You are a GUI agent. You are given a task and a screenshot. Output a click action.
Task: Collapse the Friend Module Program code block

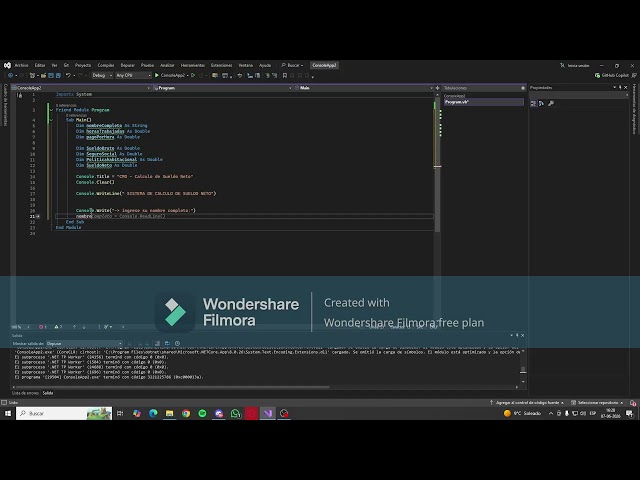coord(51,110)
